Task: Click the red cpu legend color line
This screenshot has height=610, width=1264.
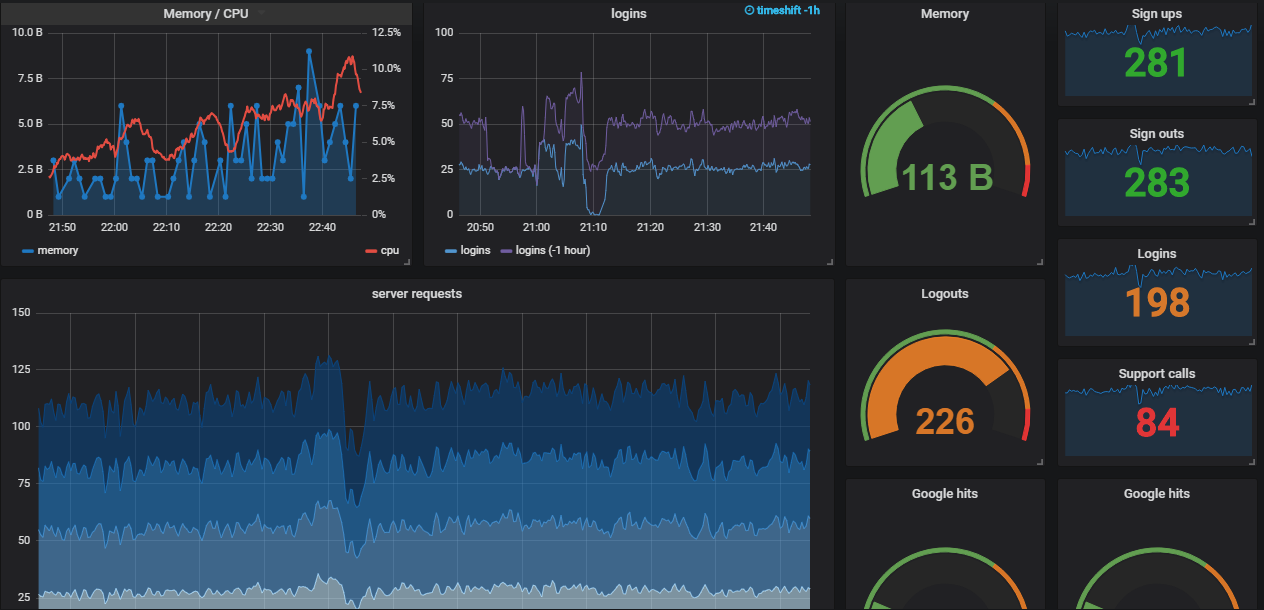Action: tap(371, 250)
